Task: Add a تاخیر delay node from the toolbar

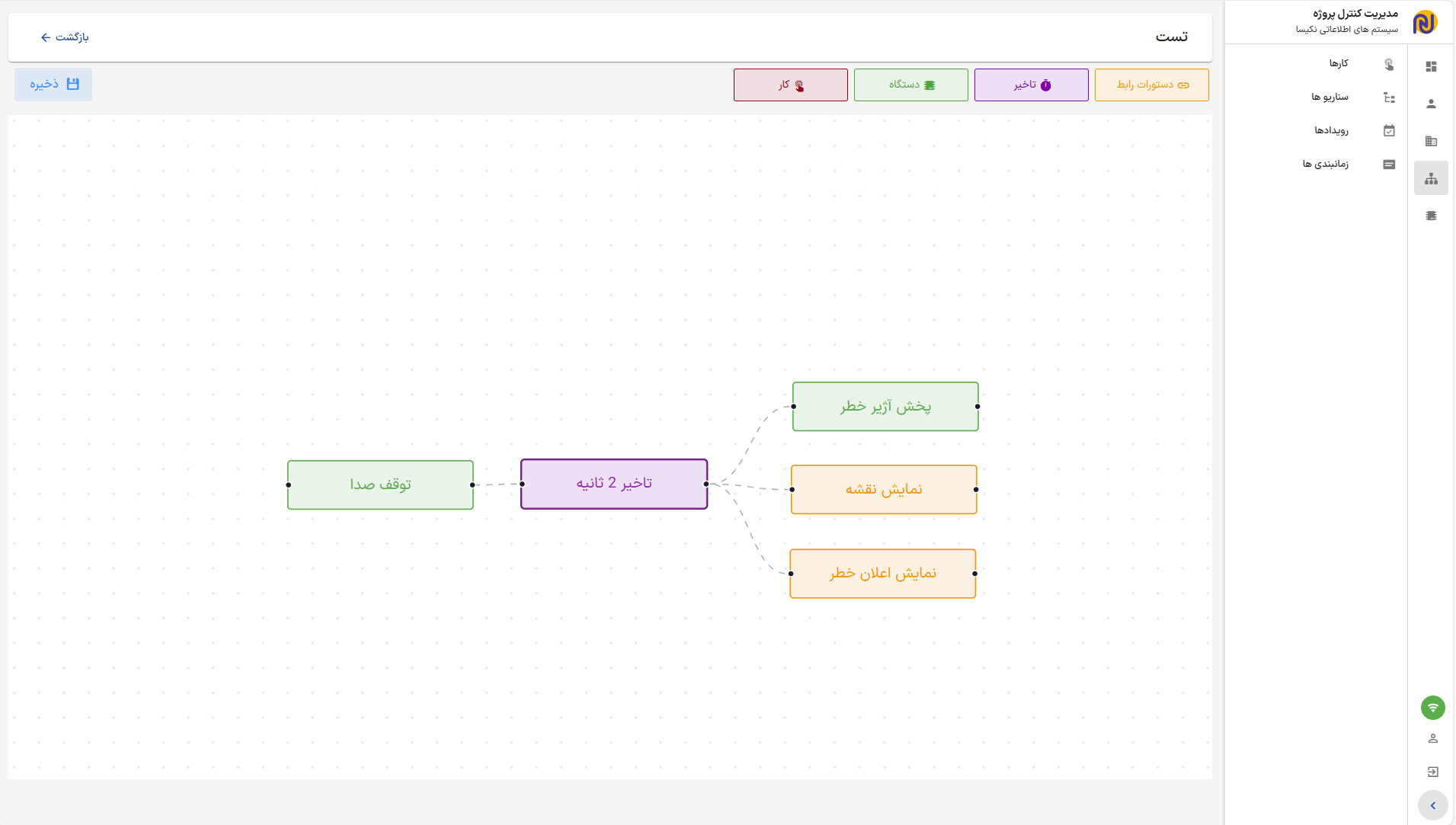Action: pos(1031,85)
